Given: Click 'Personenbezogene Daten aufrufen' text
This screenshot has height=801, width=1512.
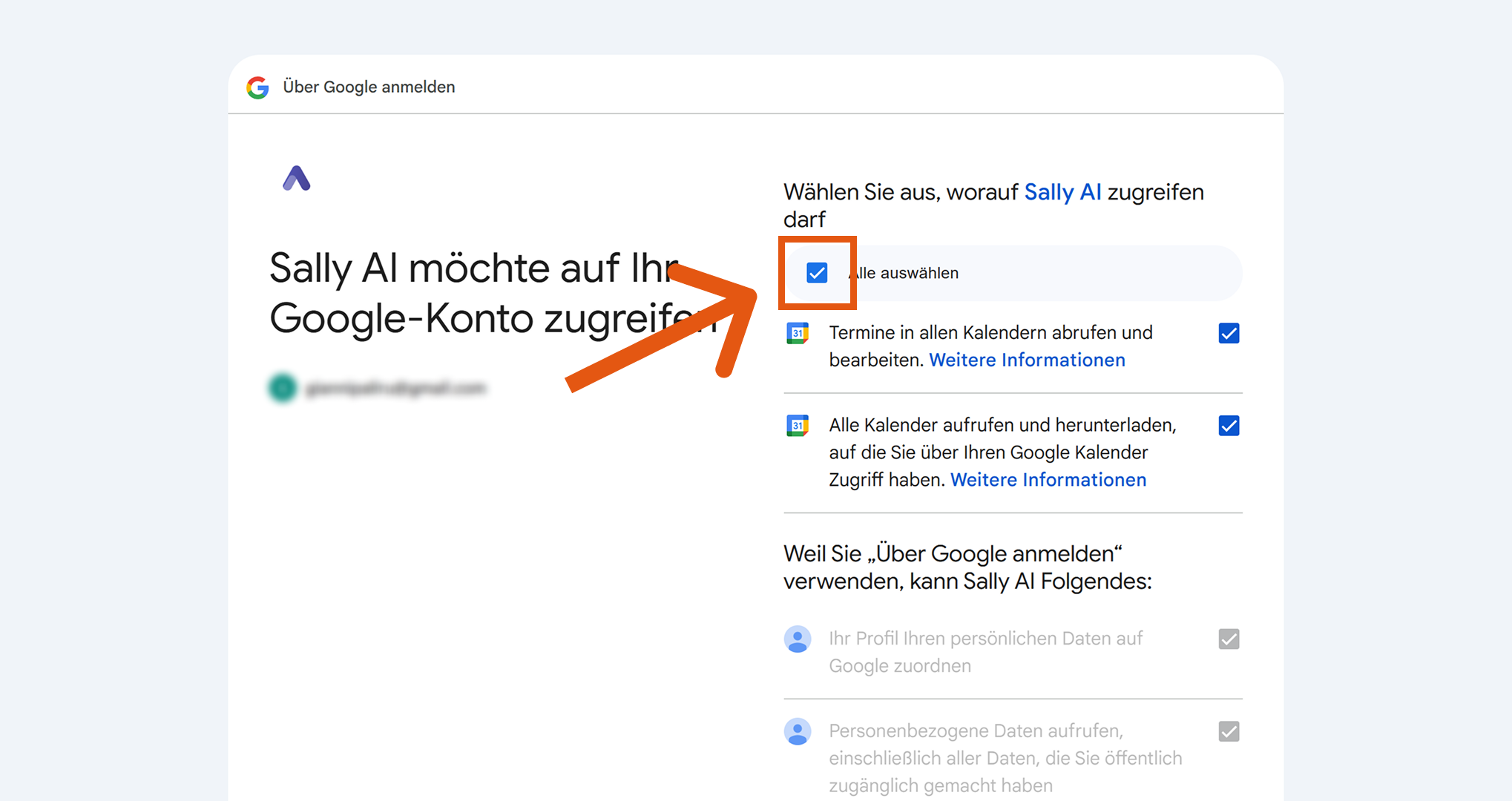Looking at the screenshot, I should [1005, 758].
